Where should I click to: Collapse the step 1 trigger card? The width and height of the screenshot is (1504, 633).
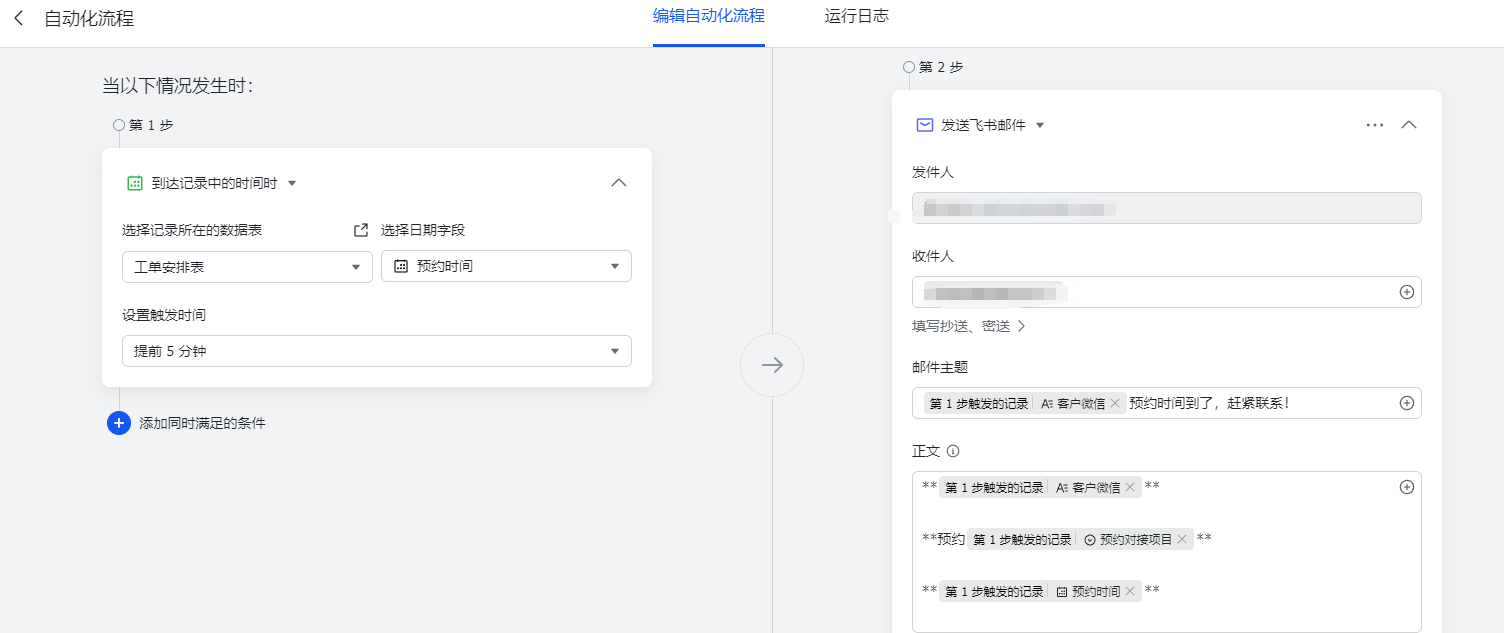pyautogui.click(x=619, y=183)
